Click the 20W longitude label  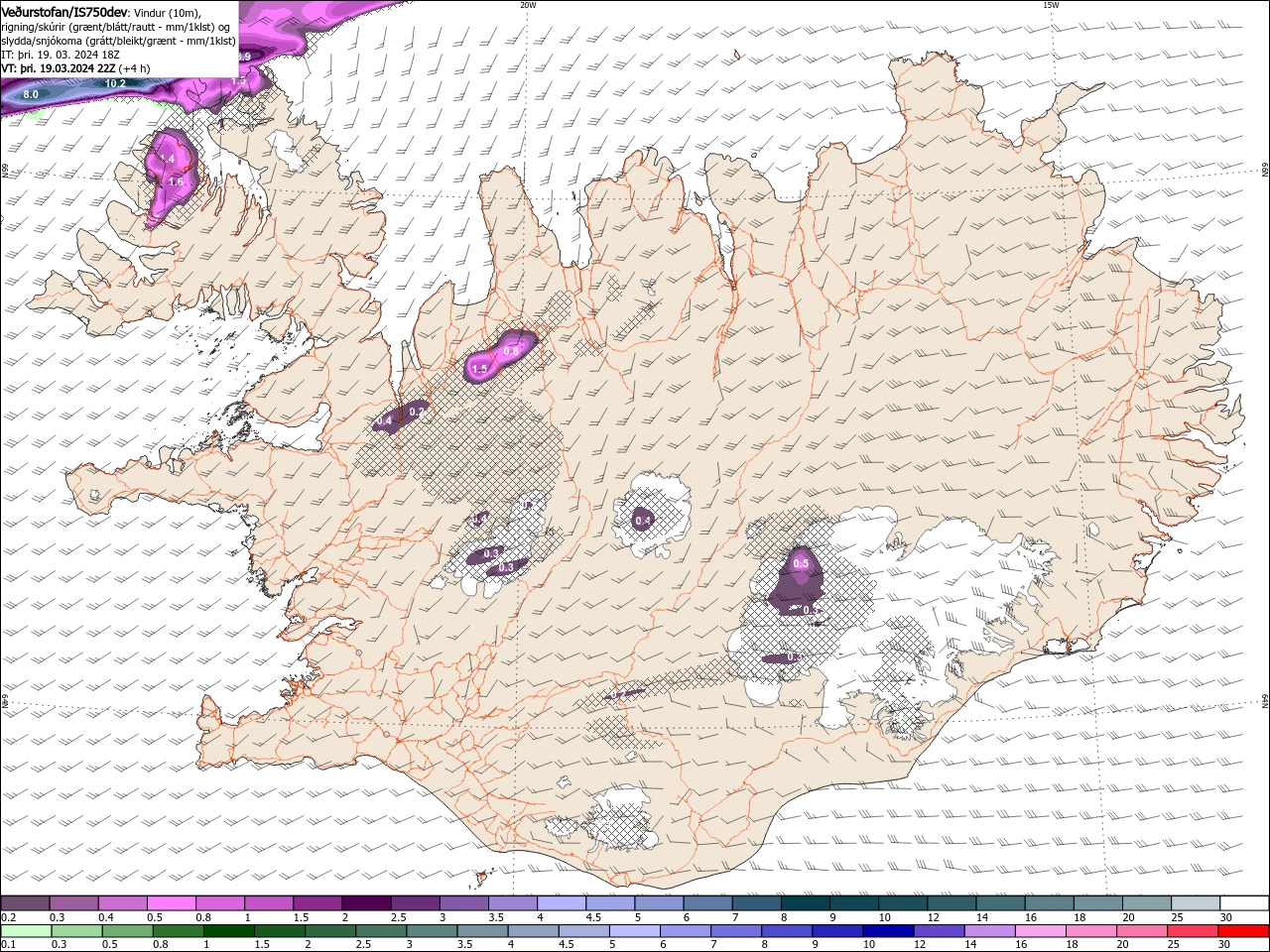click(x=528, y=5)
